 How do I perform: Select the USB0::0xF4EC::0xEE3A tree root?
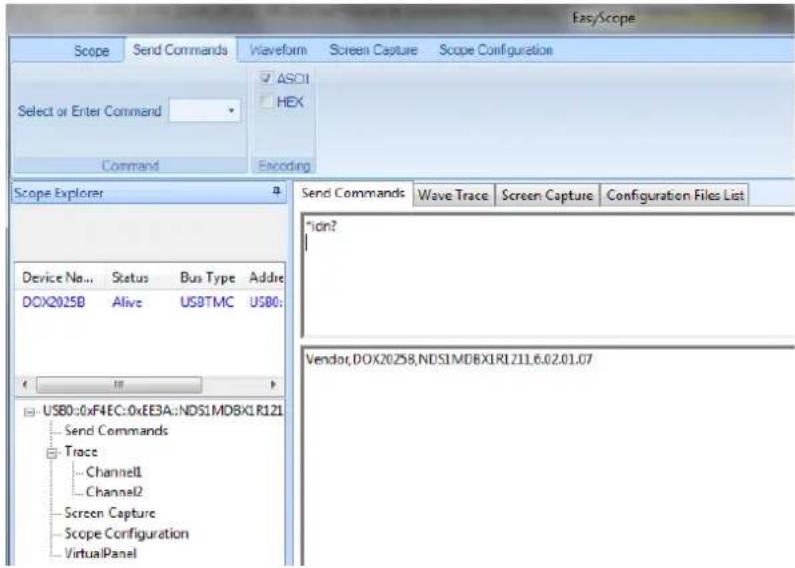[162, 410]
